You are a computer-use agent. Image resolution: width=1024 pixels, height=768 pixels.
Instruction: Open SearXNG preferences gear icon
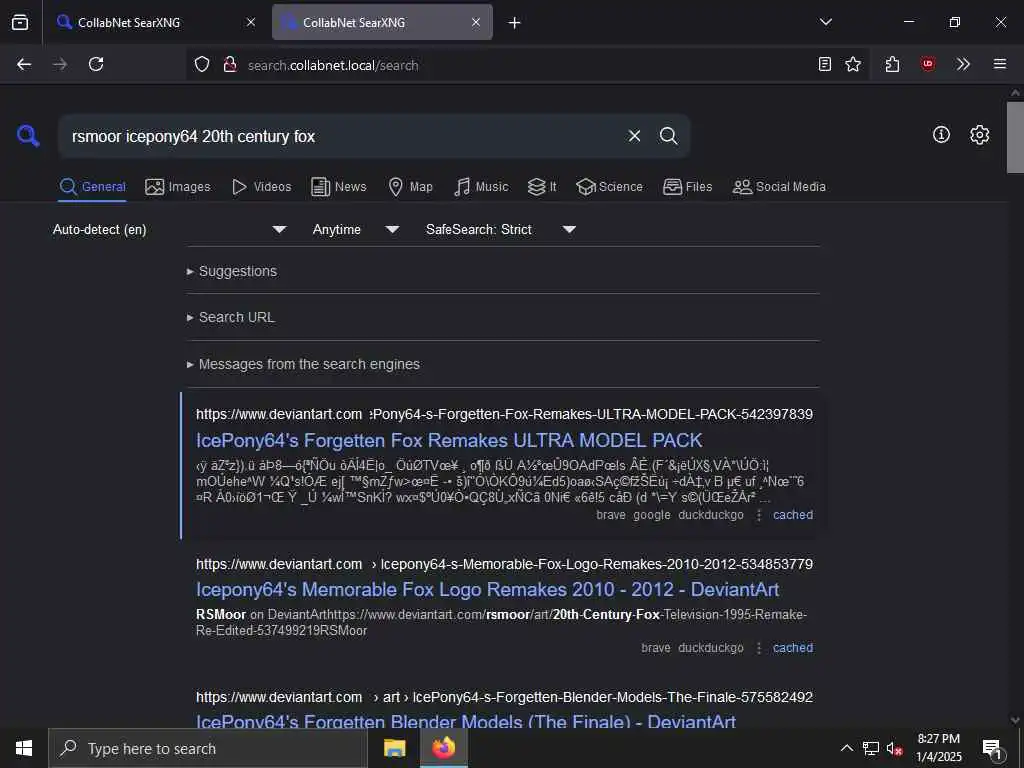pos(979,135)
